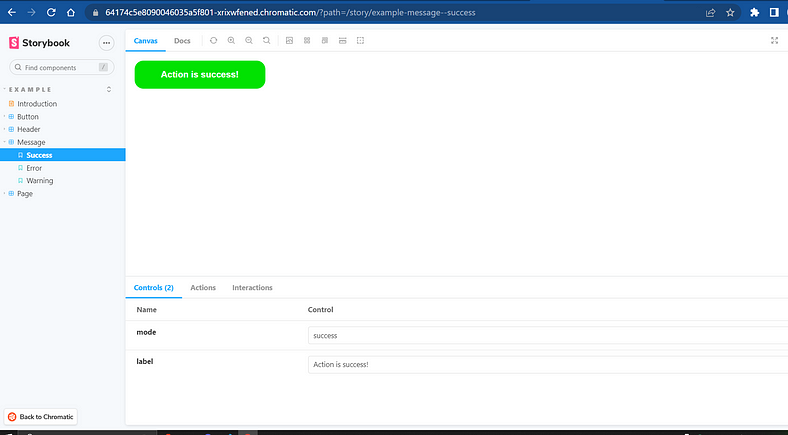The height and width of the screenshot is (435, 788).
Task: Open the Interactions tab
Action: 252,287
